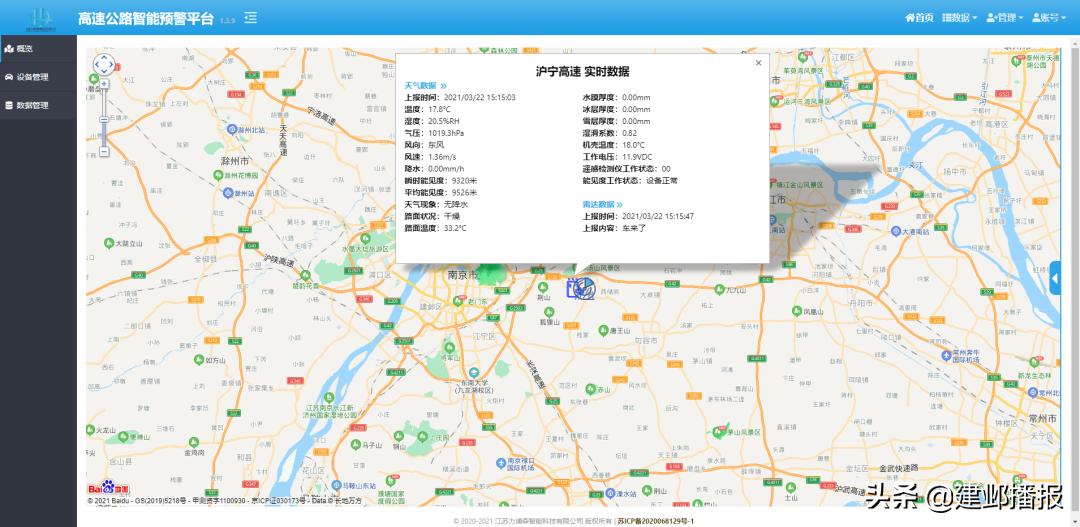The image size is (1080, 527).
Task: Select 概览 in the left sidebar
Action: (39, 48)
